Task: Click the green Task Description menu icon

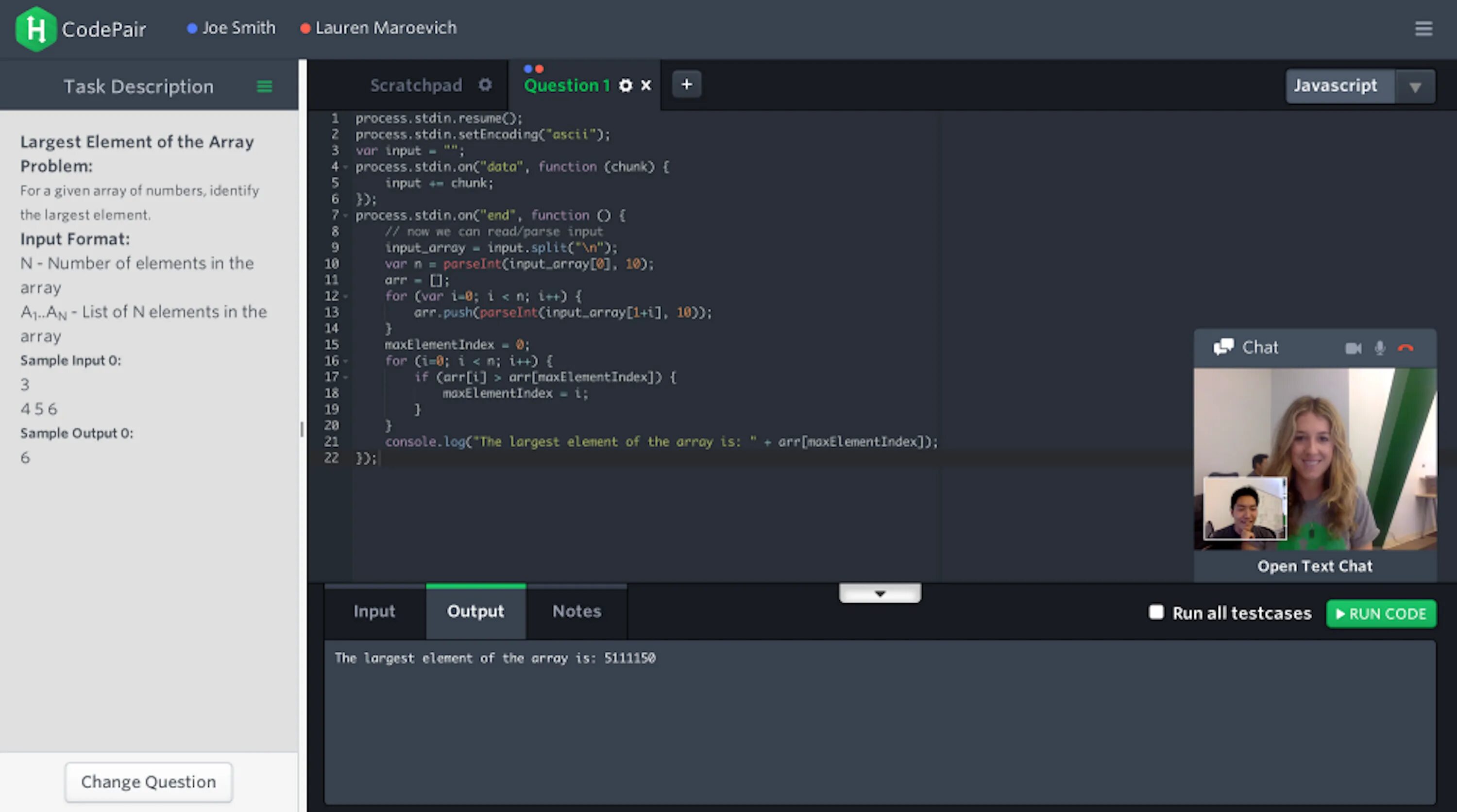Action: tap(264, 86)
